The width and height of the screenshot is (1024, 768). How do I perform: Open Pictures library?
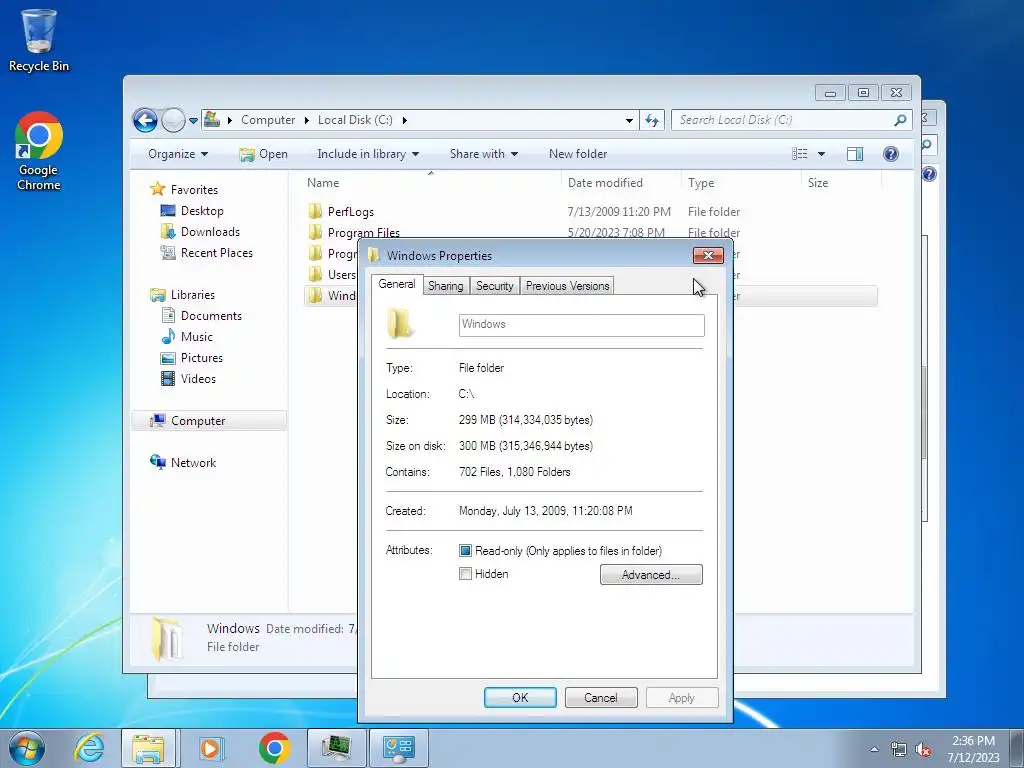(x=202, y=358)
